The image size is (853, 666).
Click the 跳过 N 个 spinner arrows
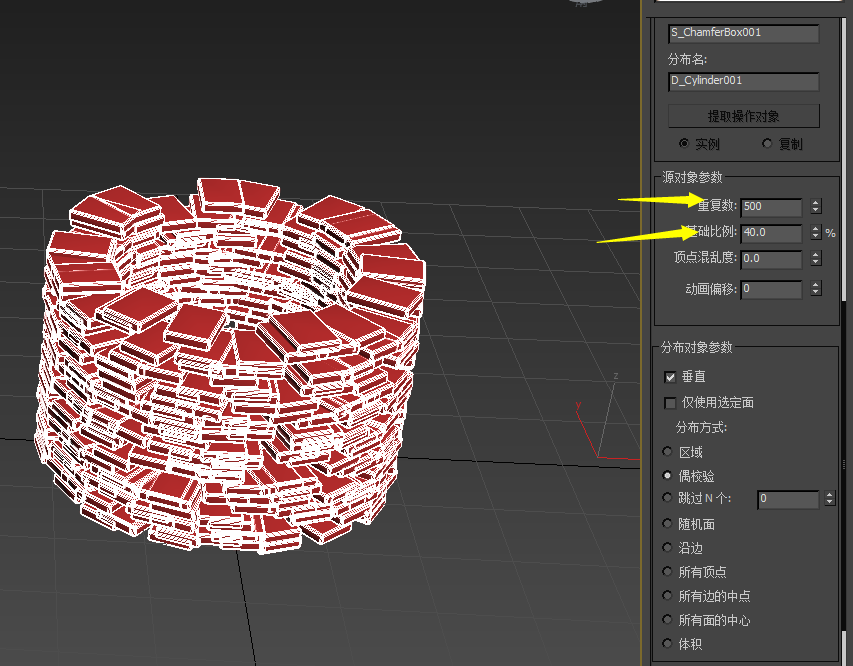[830, 498]
